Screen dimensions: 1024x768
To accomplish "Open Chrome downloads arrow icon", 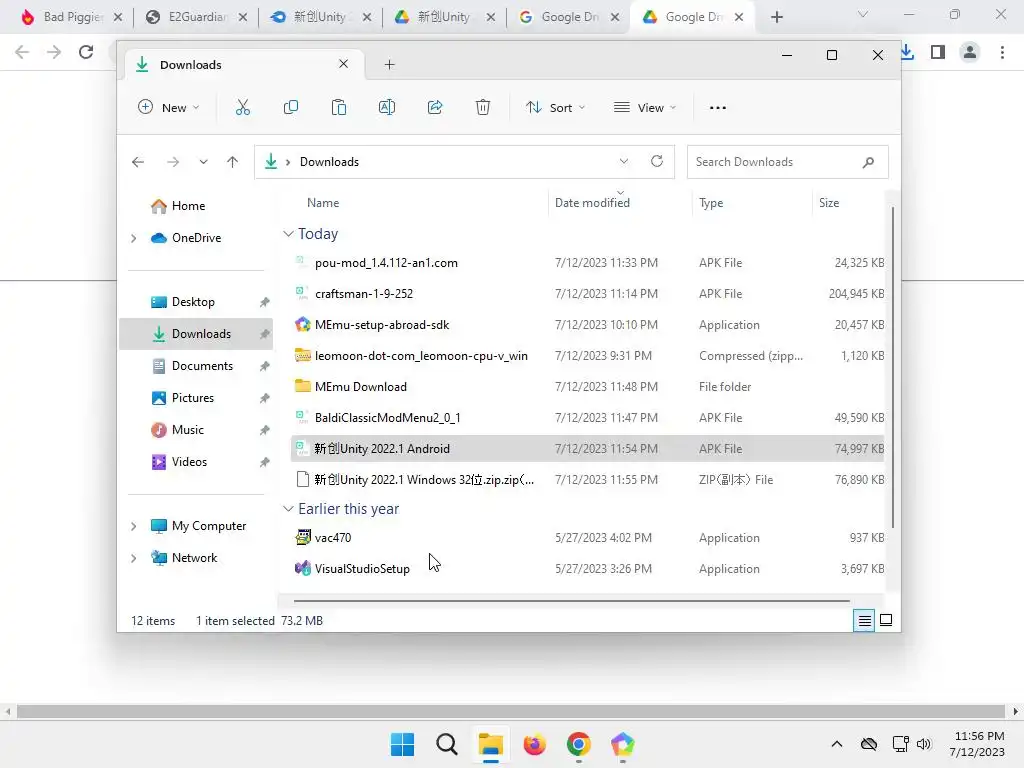I will coord(907,52).
